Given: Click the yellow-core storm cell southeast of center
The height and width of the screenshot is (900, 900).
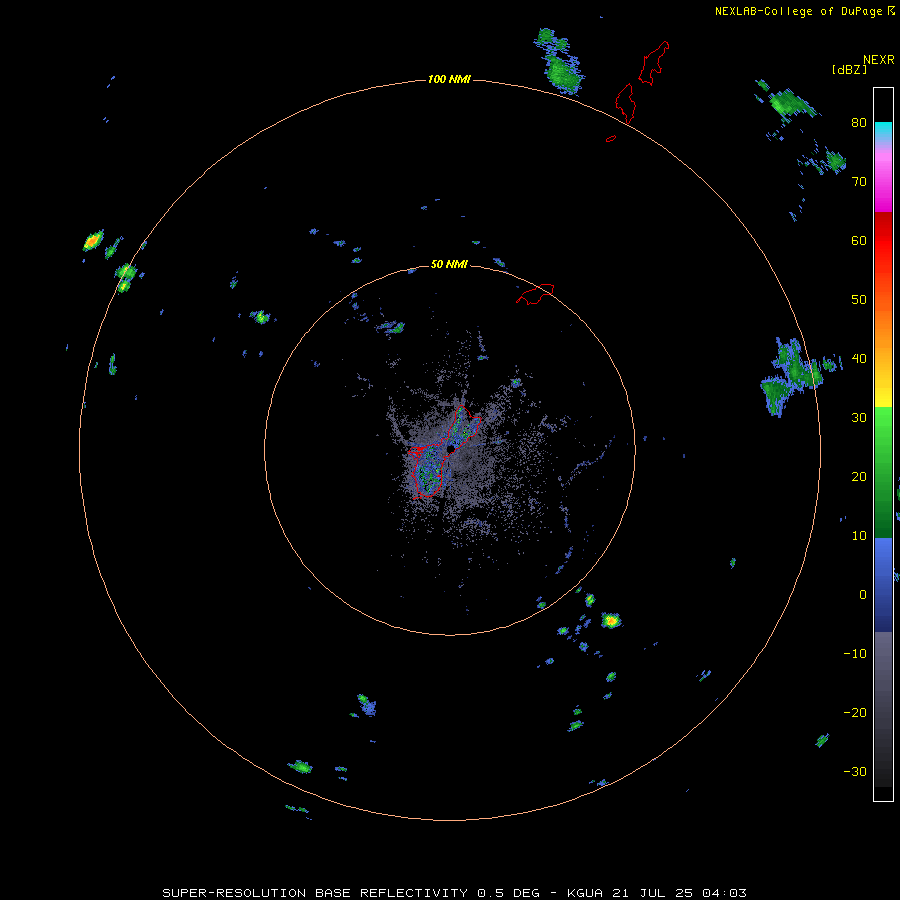Looking at the screenshot, I should click(x=611, y=620).
